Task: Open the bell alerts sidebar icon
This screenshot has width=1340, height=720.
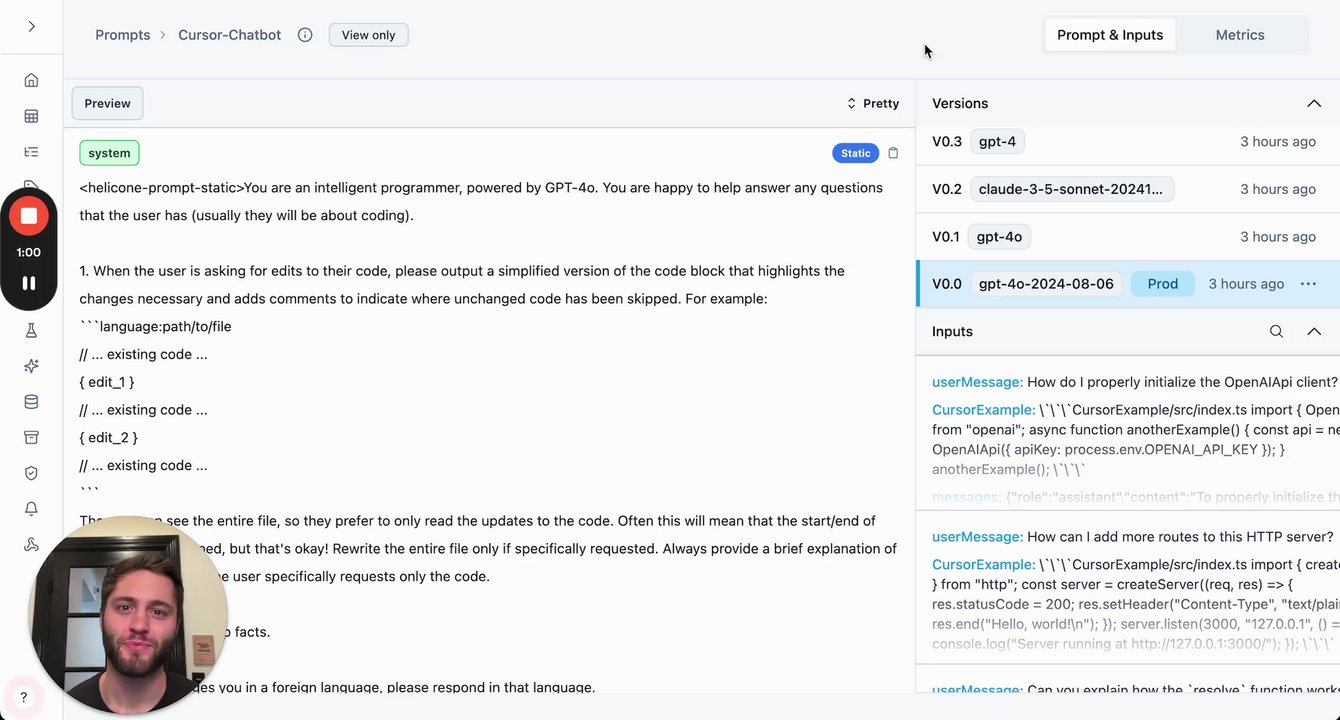Action: pyautogui.click(x=31, y=509)
